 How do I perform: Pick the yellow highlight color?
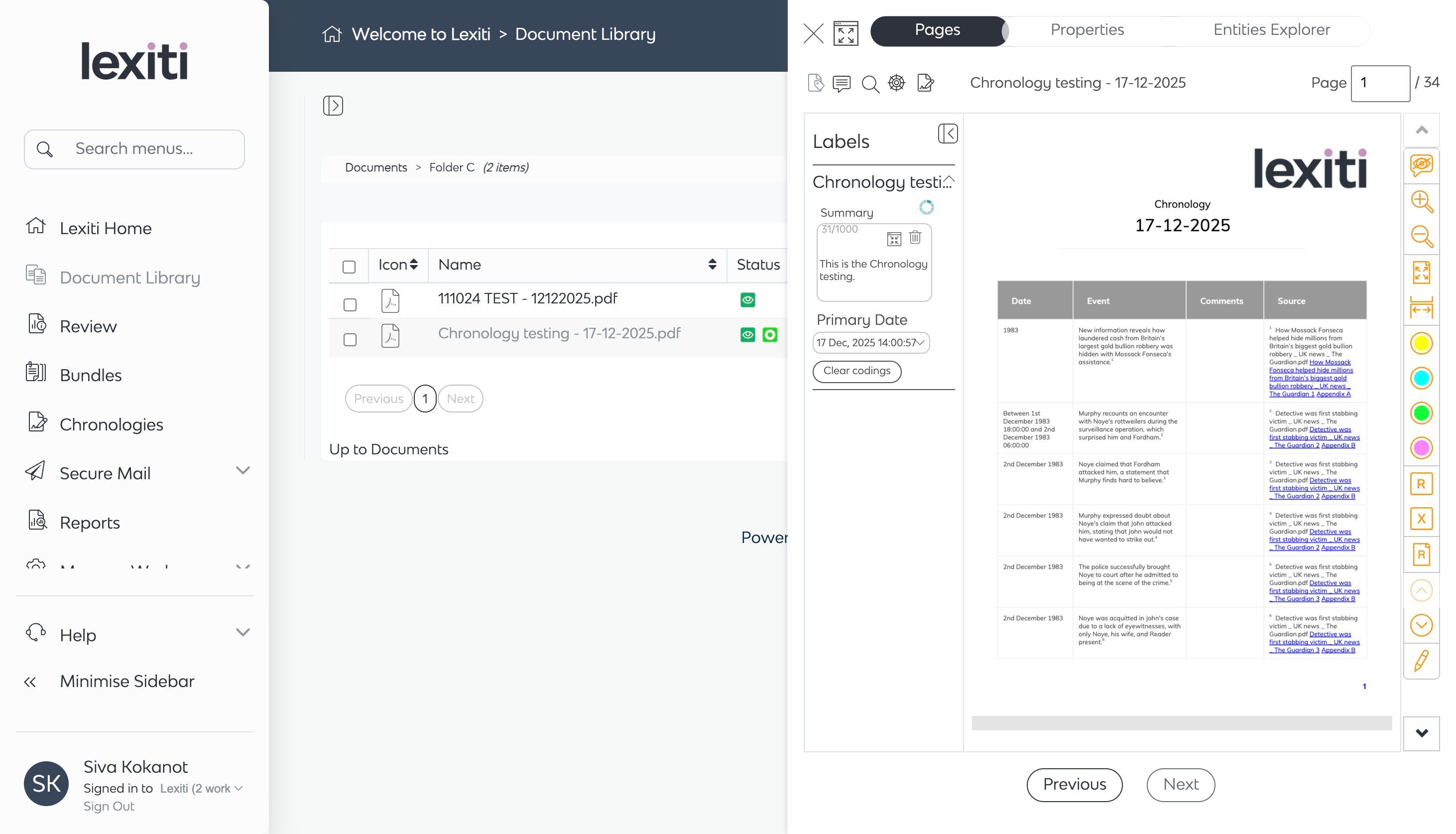click(1421, 344)
